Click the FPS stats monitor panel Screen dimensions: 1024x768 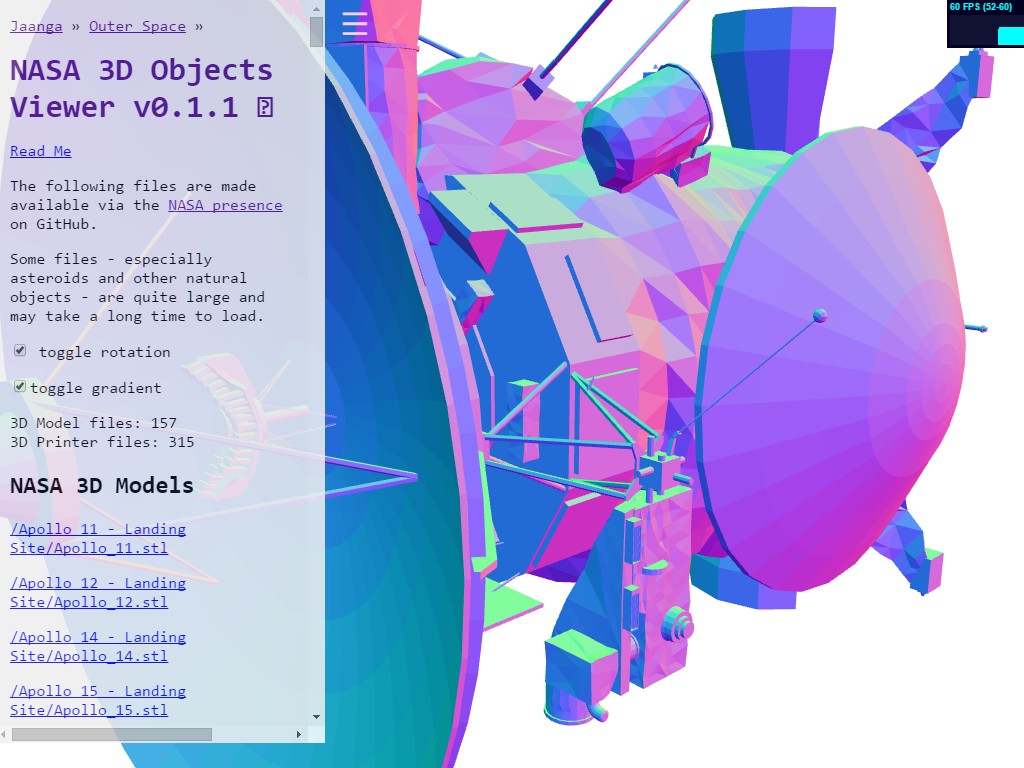984,24
